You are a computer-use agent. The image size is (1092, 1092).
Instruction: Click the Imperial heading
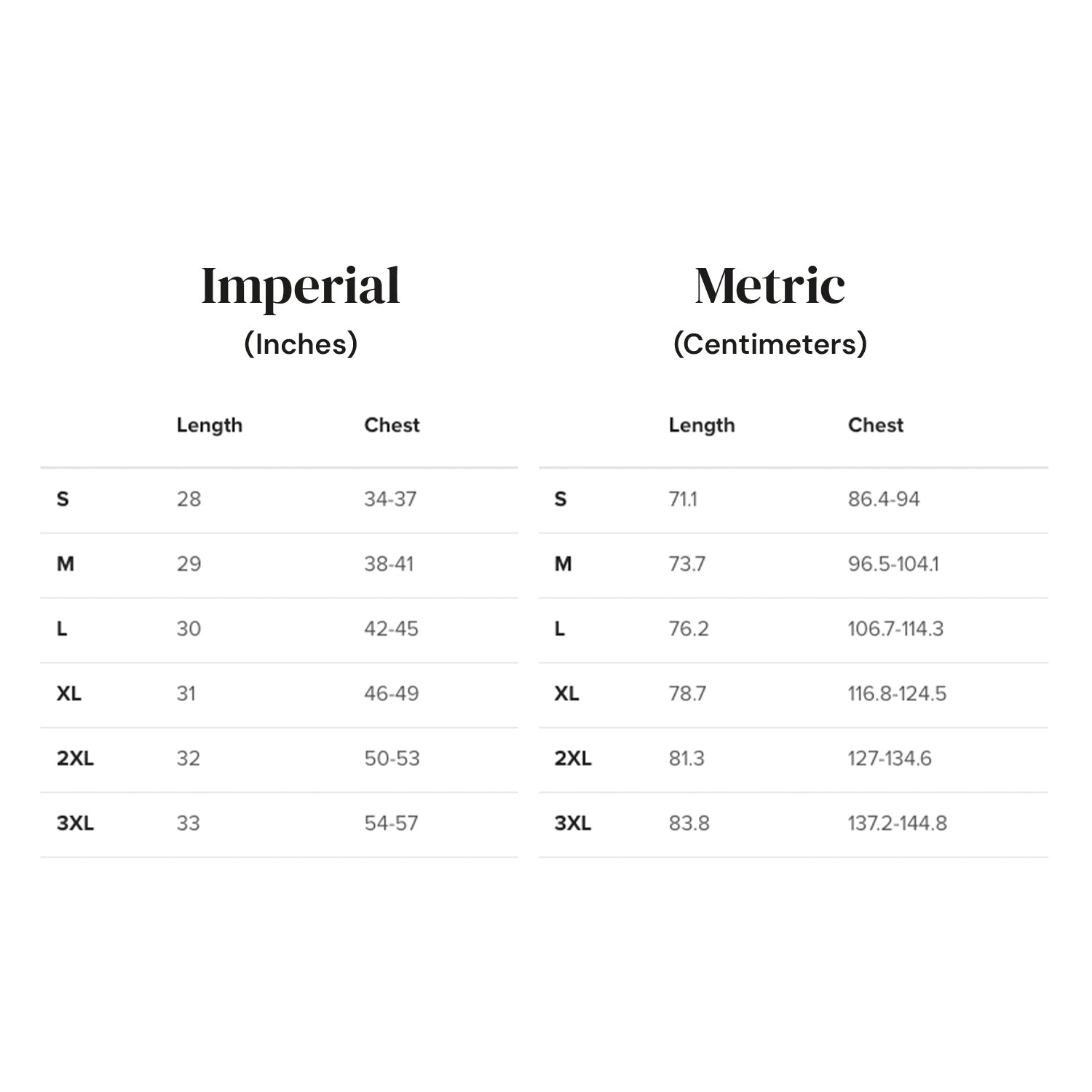tap(300, 286)
